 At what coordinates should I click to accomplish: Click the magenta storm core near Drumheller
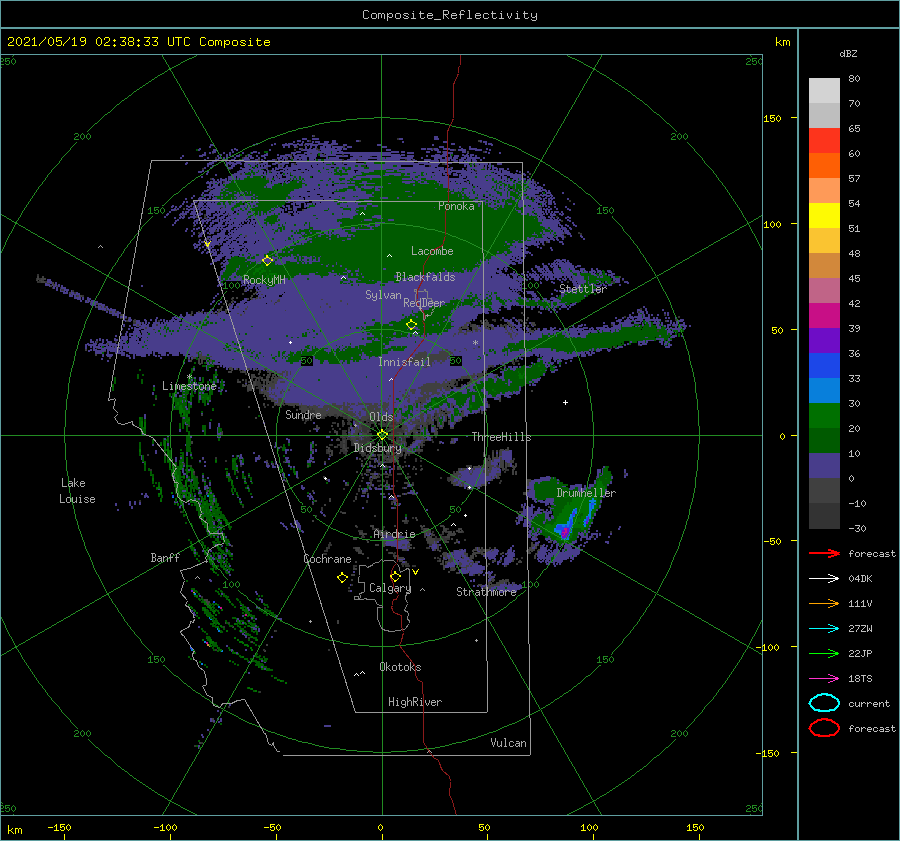click(x=565, y=533)
